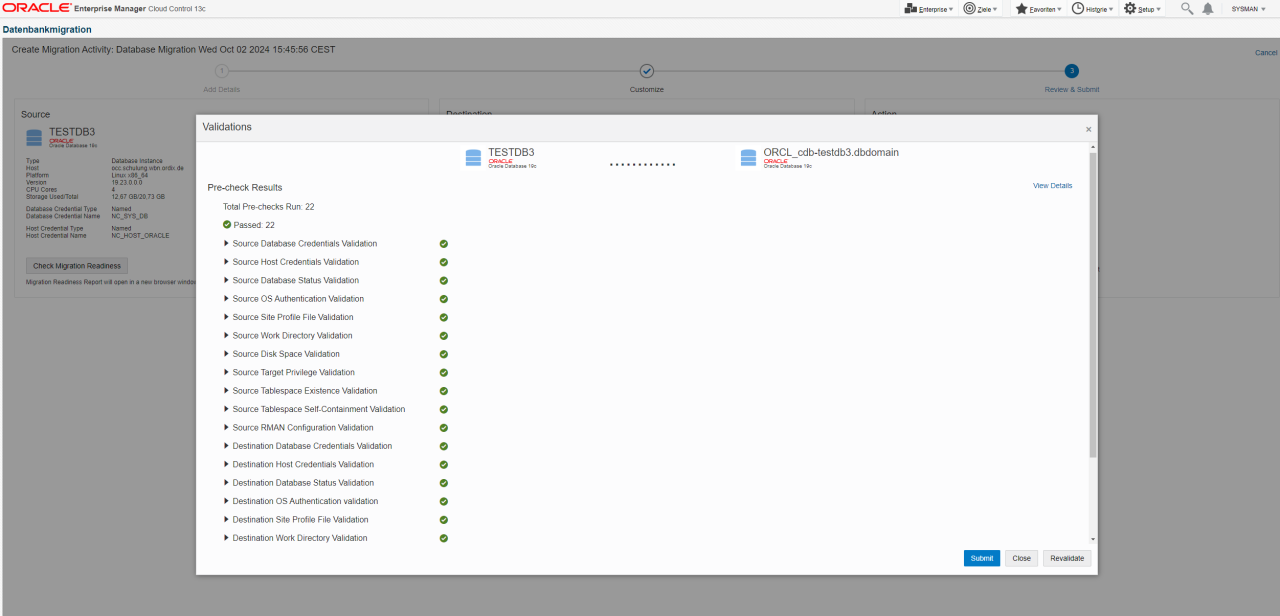Expand Source Tablespace Self-Containment Validation

point(227,409)
